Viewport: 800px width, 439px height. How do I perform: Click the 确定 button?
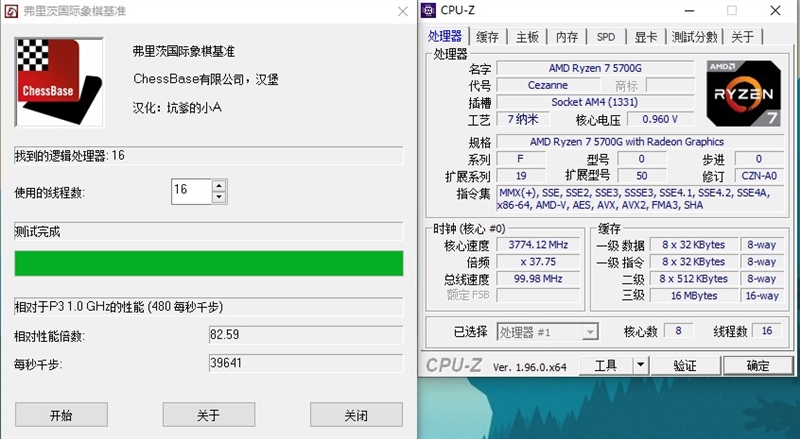click(758, 365)
